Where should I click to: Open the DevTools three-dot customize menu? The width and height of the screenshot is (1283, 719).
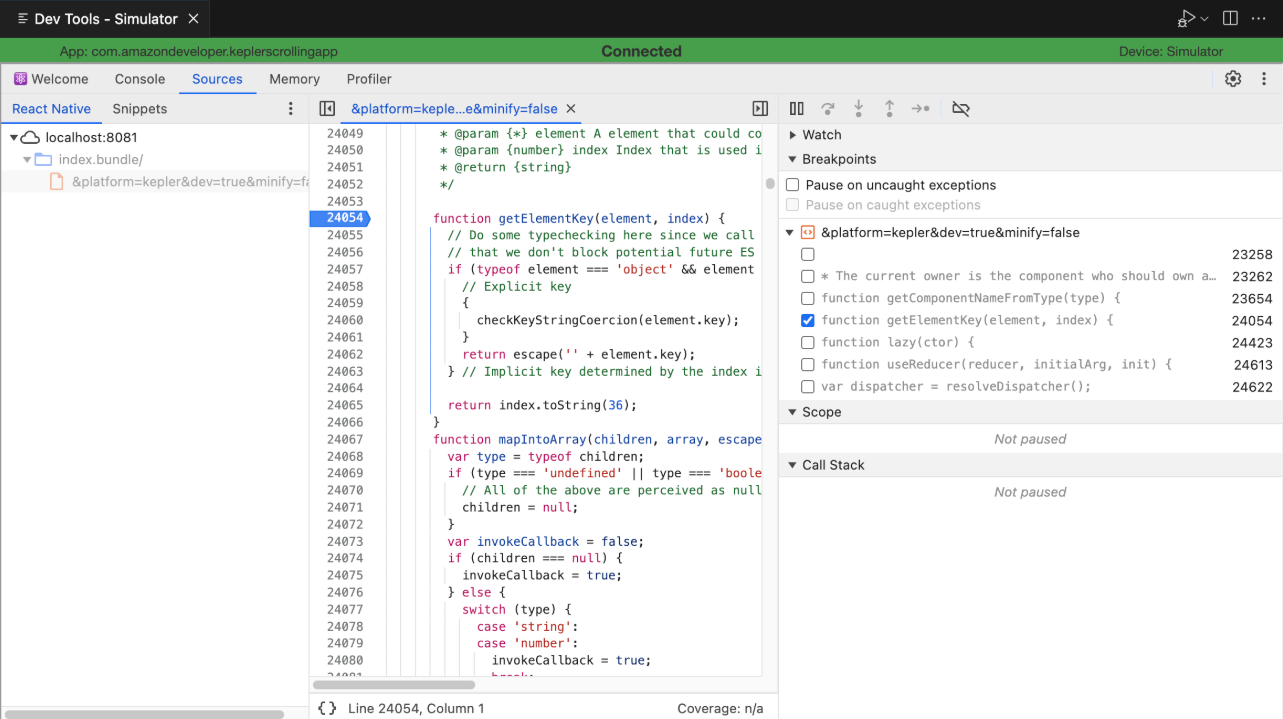point(1264,79)
